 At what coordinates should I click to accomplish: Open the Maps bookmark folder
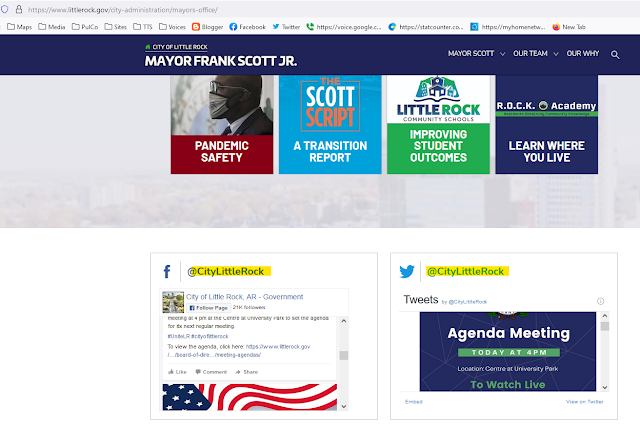pyautogui.click(x=19, y=27)
